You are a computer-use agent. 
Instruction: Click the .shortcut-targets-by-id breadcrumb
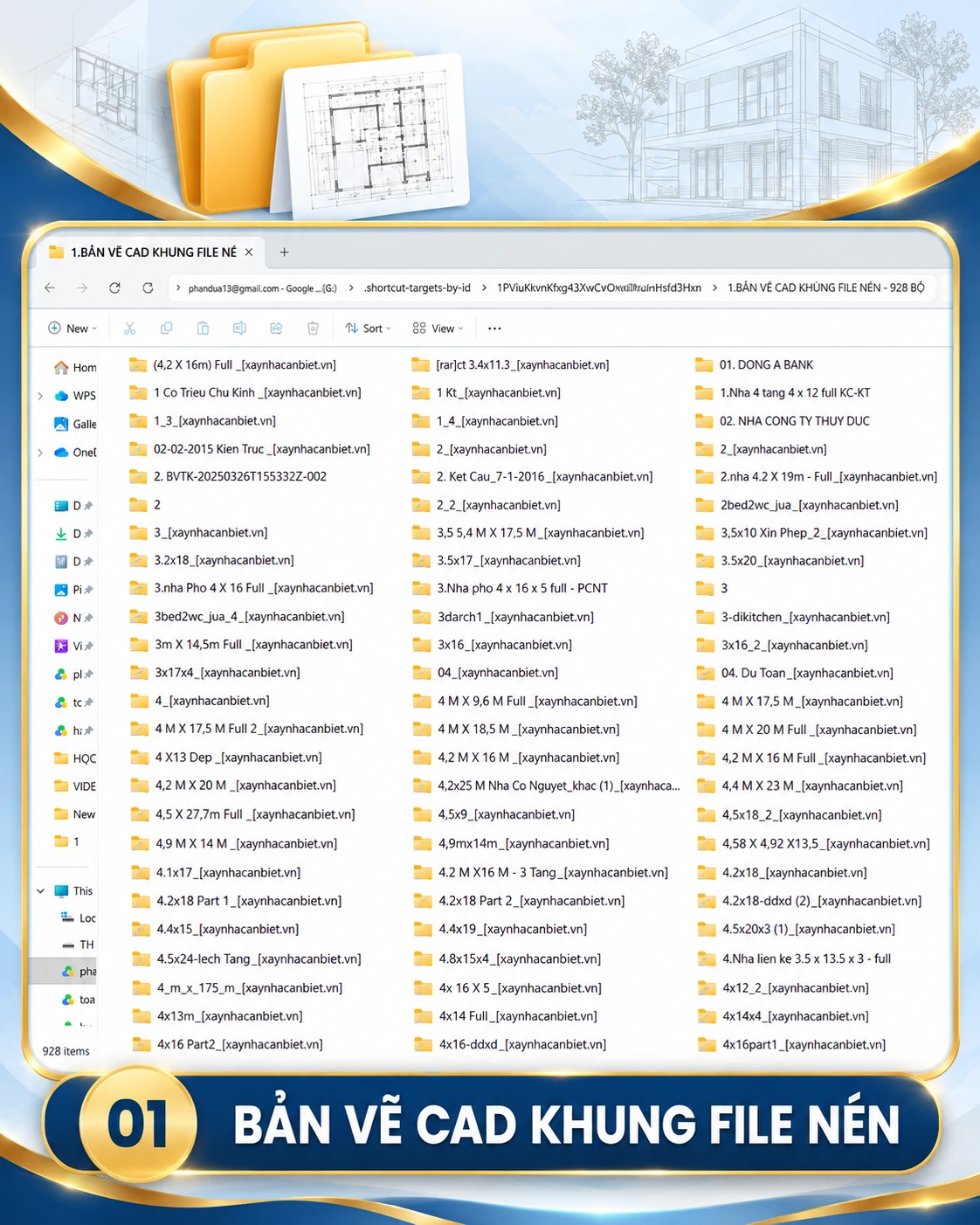[x=418, y=287]
